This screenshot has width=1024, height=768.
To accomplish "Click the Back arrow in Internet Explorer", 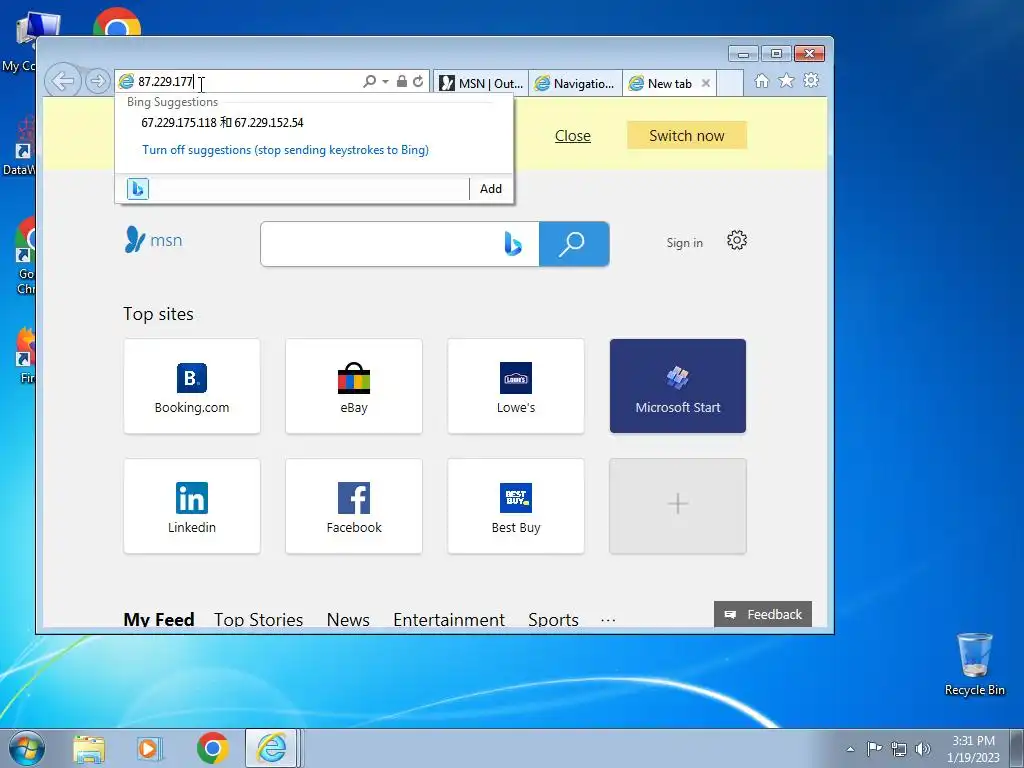I will [x=63, y=82].
